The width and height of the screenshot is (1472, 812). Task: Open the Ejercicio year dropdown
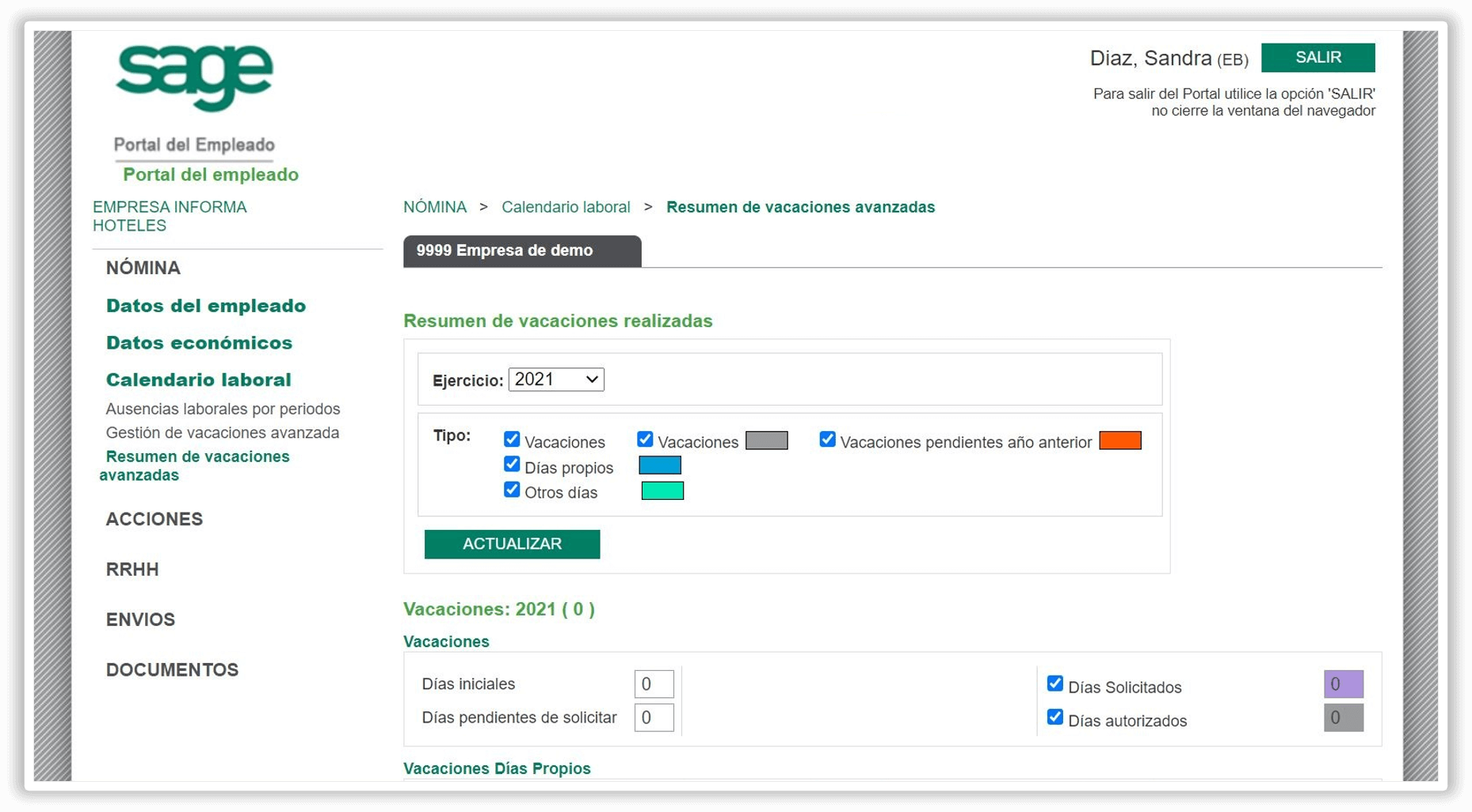pyautogui.click(x=556, y=379)
